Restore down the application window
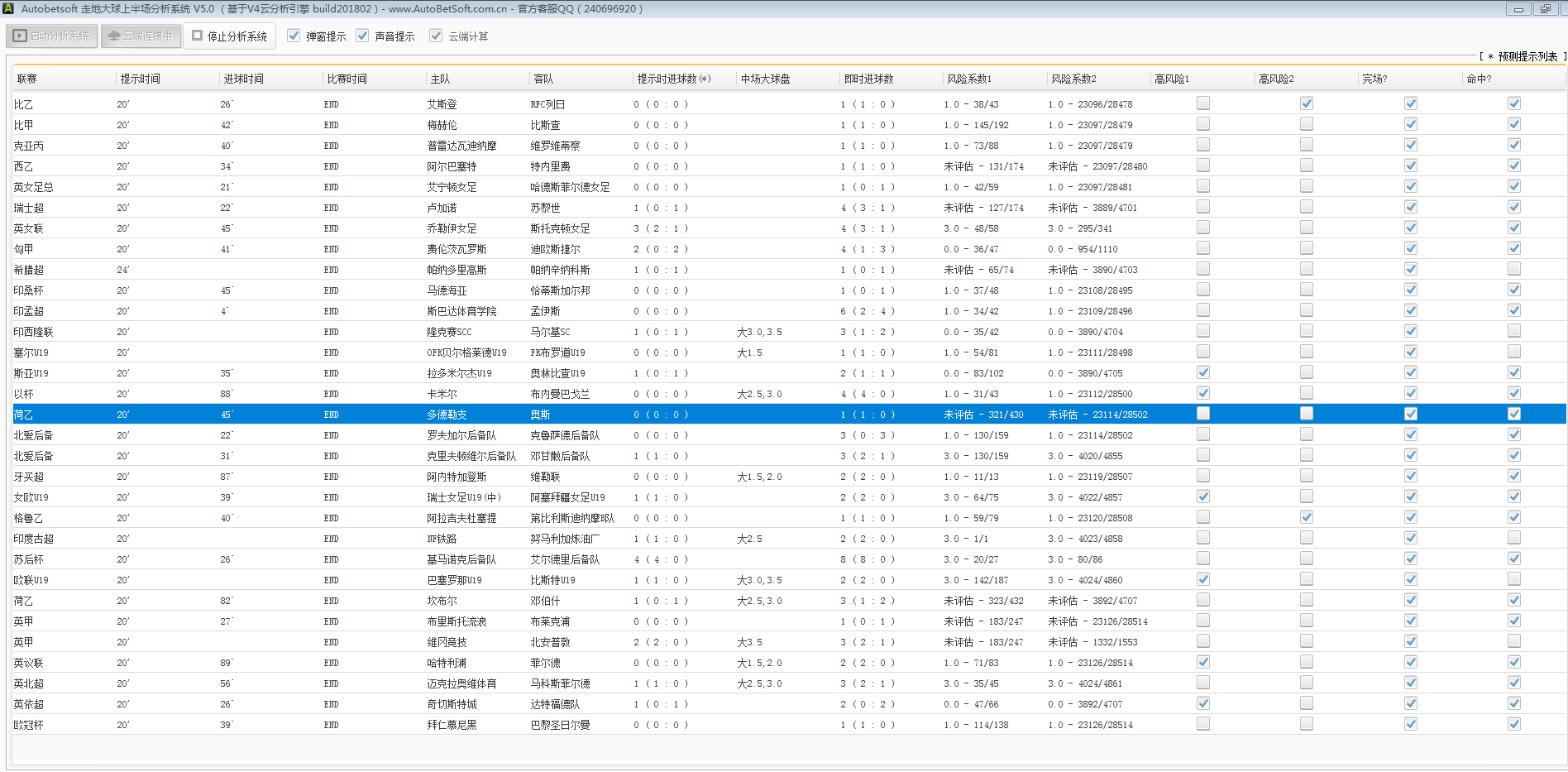 (1545, 9)
